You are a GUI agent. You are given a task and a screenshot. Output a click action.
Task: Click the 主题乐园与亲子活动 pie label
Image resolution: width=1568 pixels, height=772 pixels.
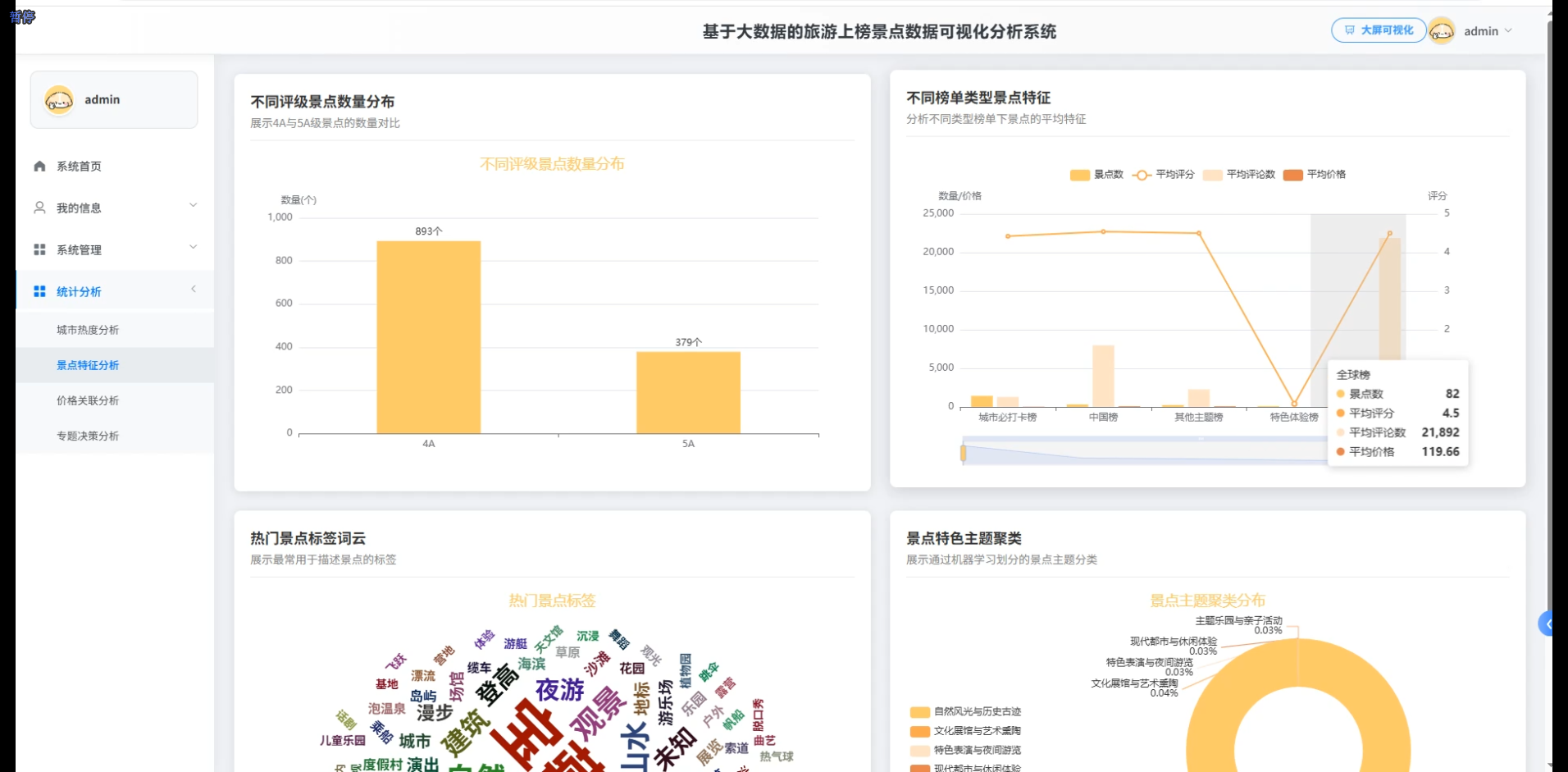(x=1238, y=621)
